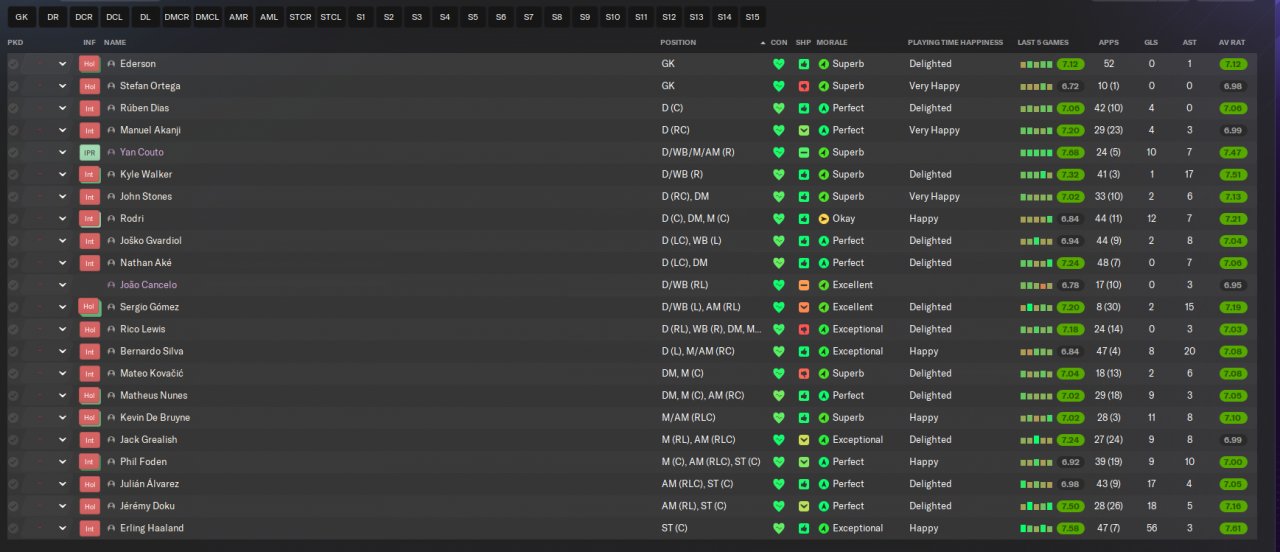Open Erling Haaland's player name link
Image resolution: width=1280 pixels, height=552 pixels.
pyautogui.click(x=152, y=528)
